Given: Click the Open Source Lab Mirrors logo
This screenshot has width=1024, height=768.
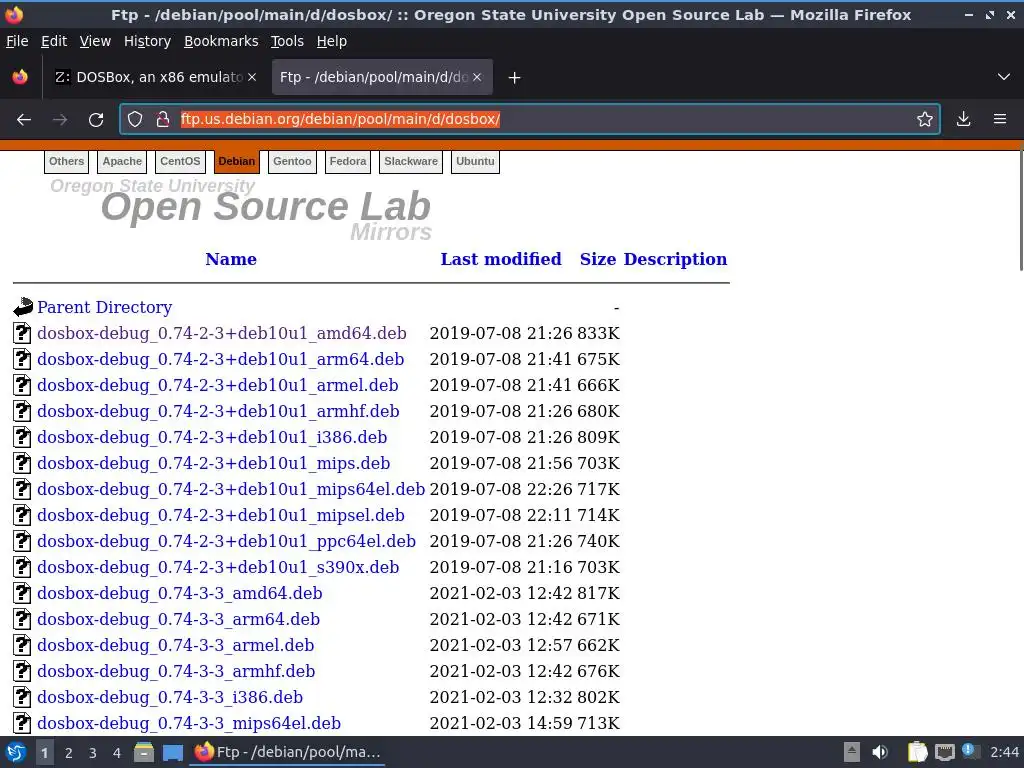Looking at the screenshot, I should tap(242, 209).
